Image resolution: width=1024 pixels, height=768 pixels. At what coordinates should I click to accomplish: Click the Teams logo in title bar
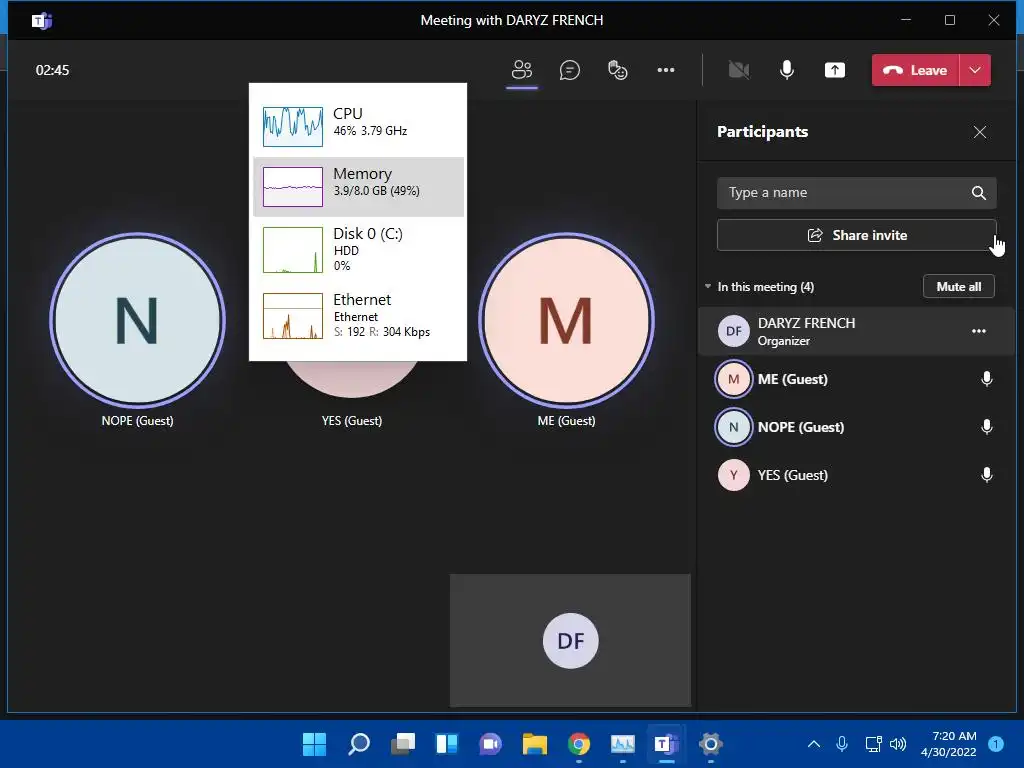[x=42, y=20]
